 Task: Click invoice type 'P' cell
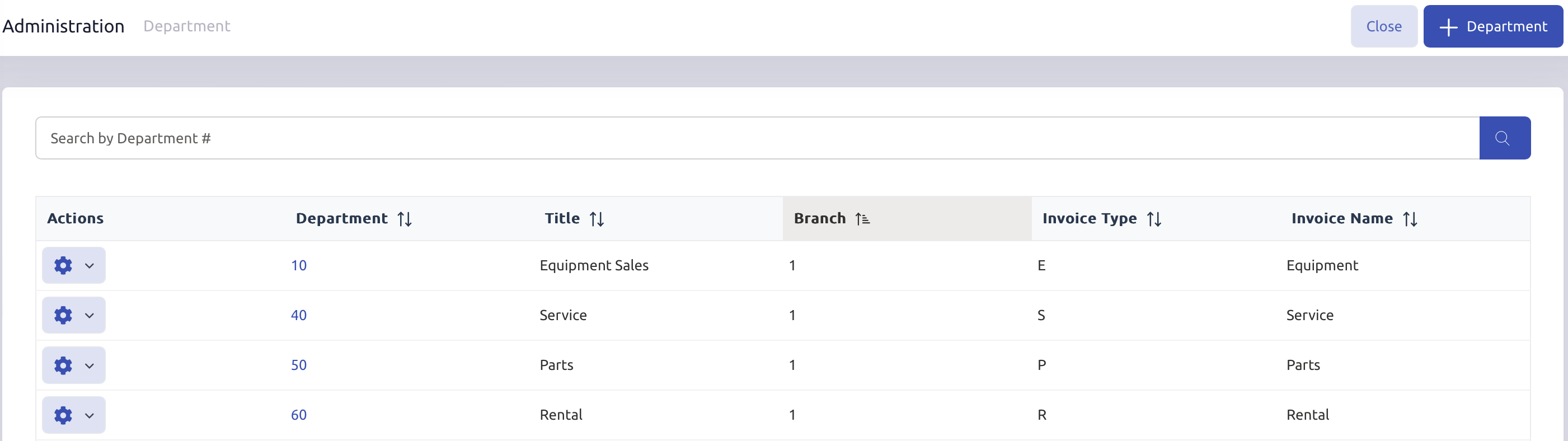pos(1041,365)
